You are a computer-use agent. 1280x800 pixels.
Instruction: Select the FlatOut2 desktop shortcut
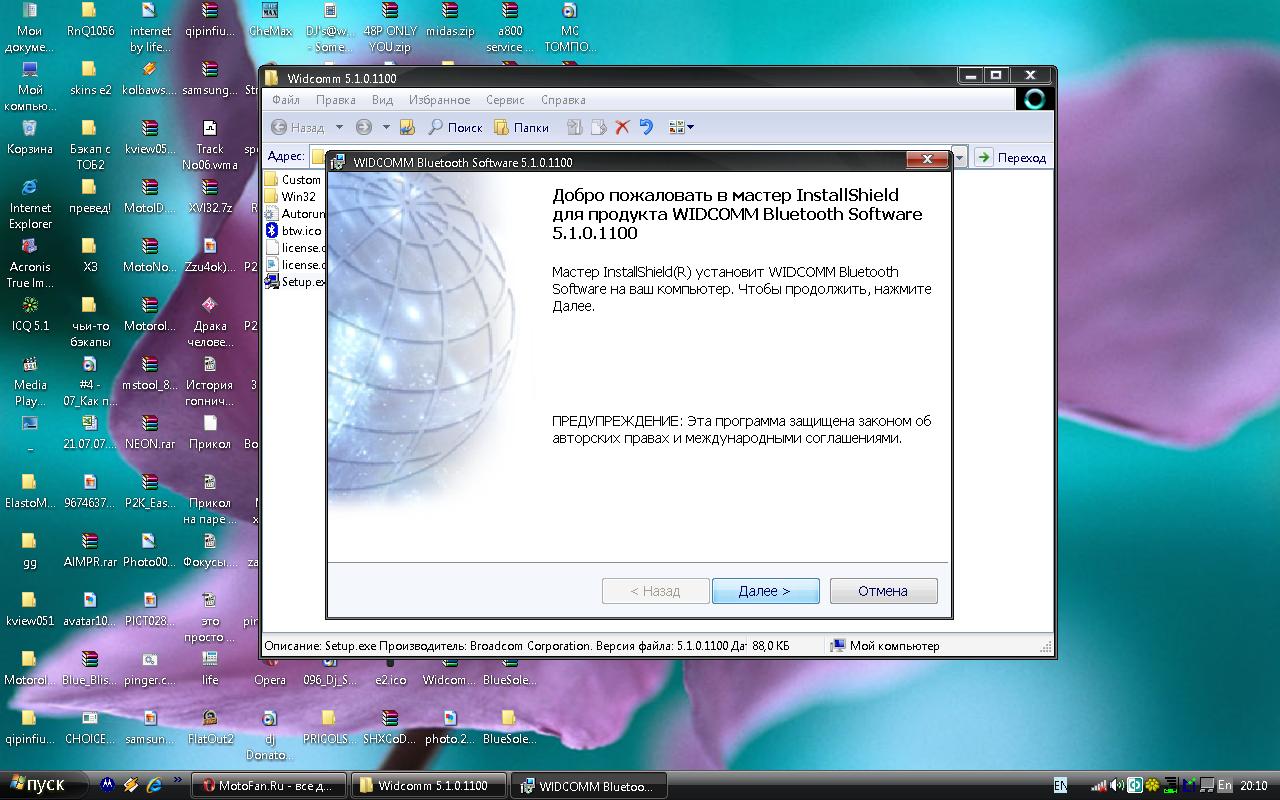point(210,727)
